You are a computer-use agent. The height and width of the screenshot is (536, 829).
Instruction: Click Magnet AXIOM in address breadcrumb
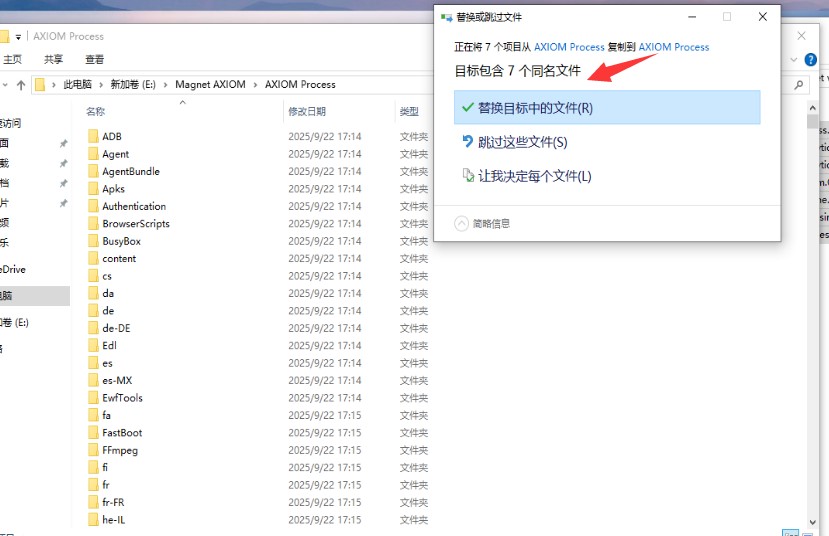[x=210, y=85]
